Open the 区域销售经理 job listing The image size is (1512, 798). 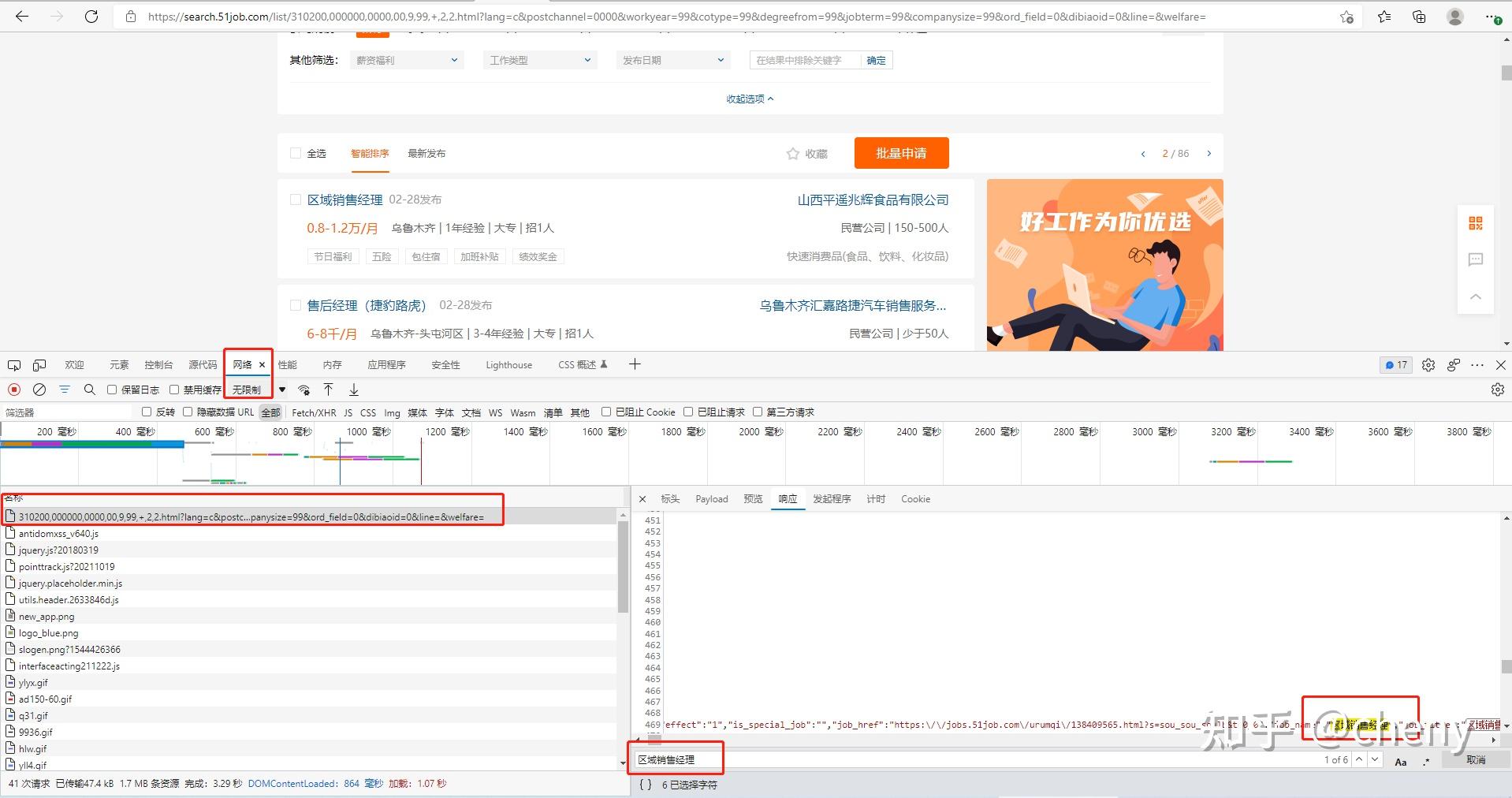click(344, 199)
